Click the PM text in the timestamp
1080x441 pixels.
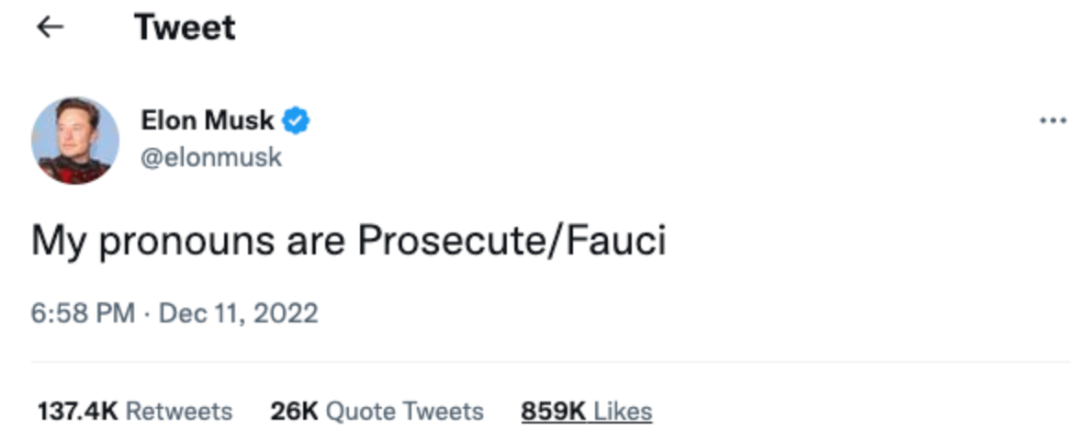pyautogui.click(x=114, y=314)
